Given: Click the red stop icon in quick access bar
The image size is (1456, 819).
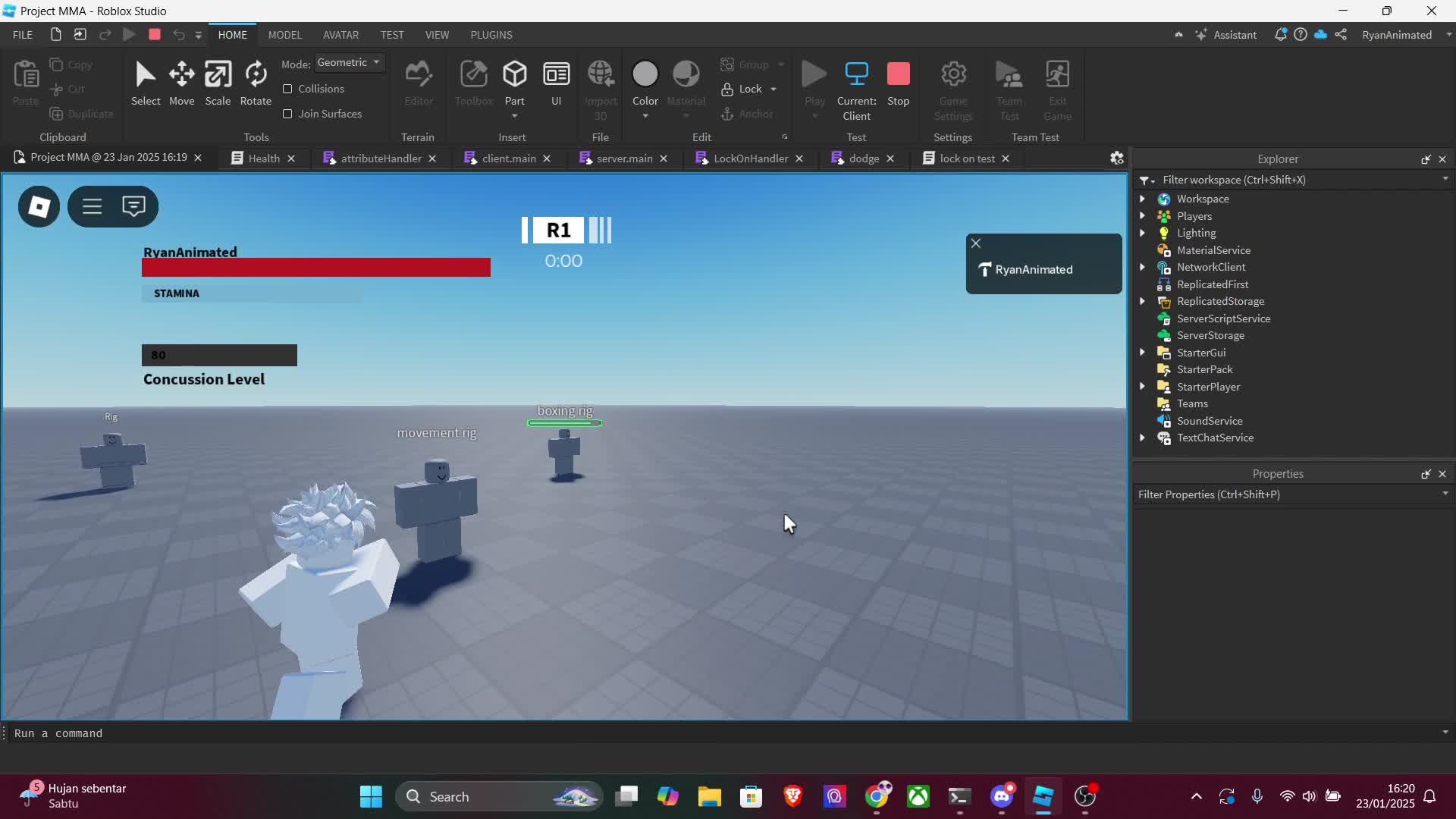Looking at the screenshot, I should coord(155,34).
